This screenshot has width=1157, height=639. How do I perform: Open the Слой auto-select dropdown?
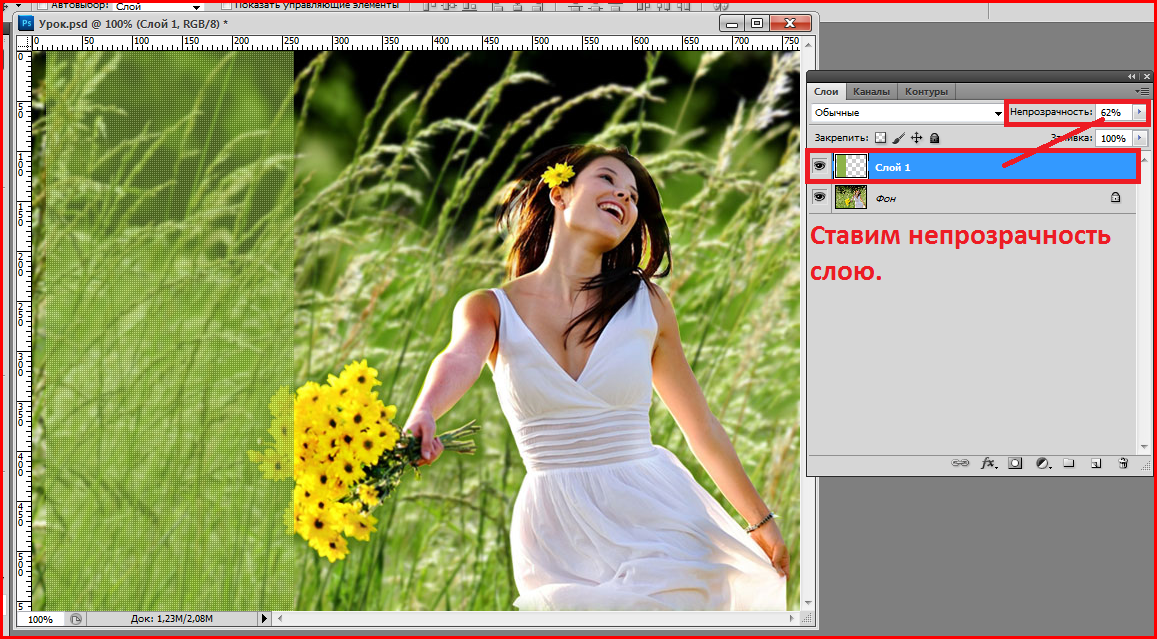(x=159, y=5)
